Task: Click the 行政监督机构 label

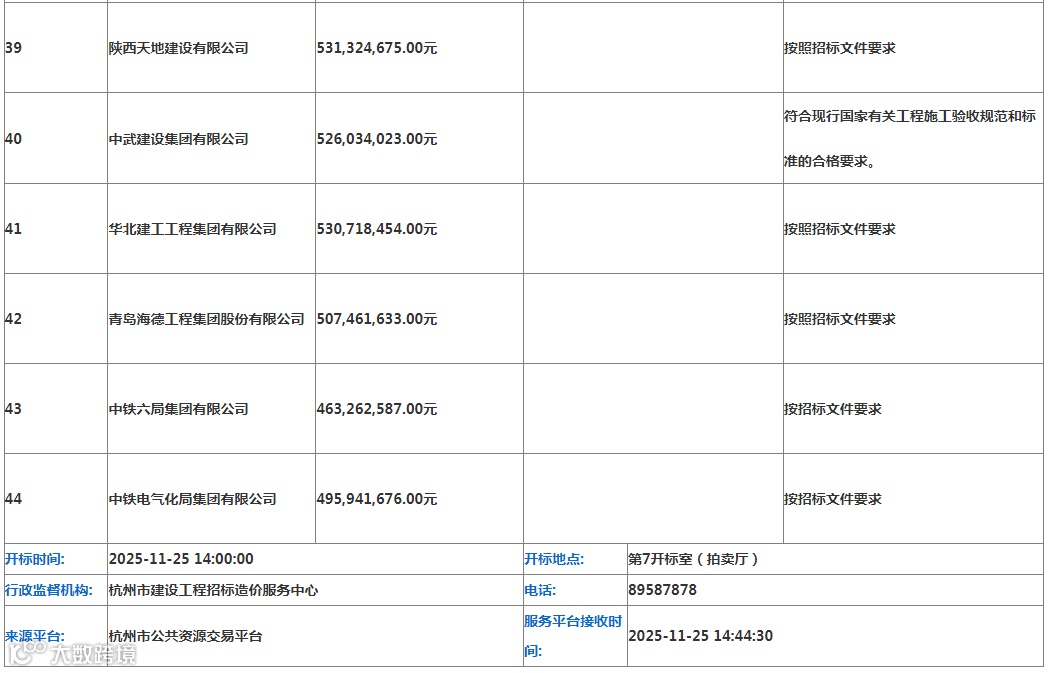Action: point(49,591)
